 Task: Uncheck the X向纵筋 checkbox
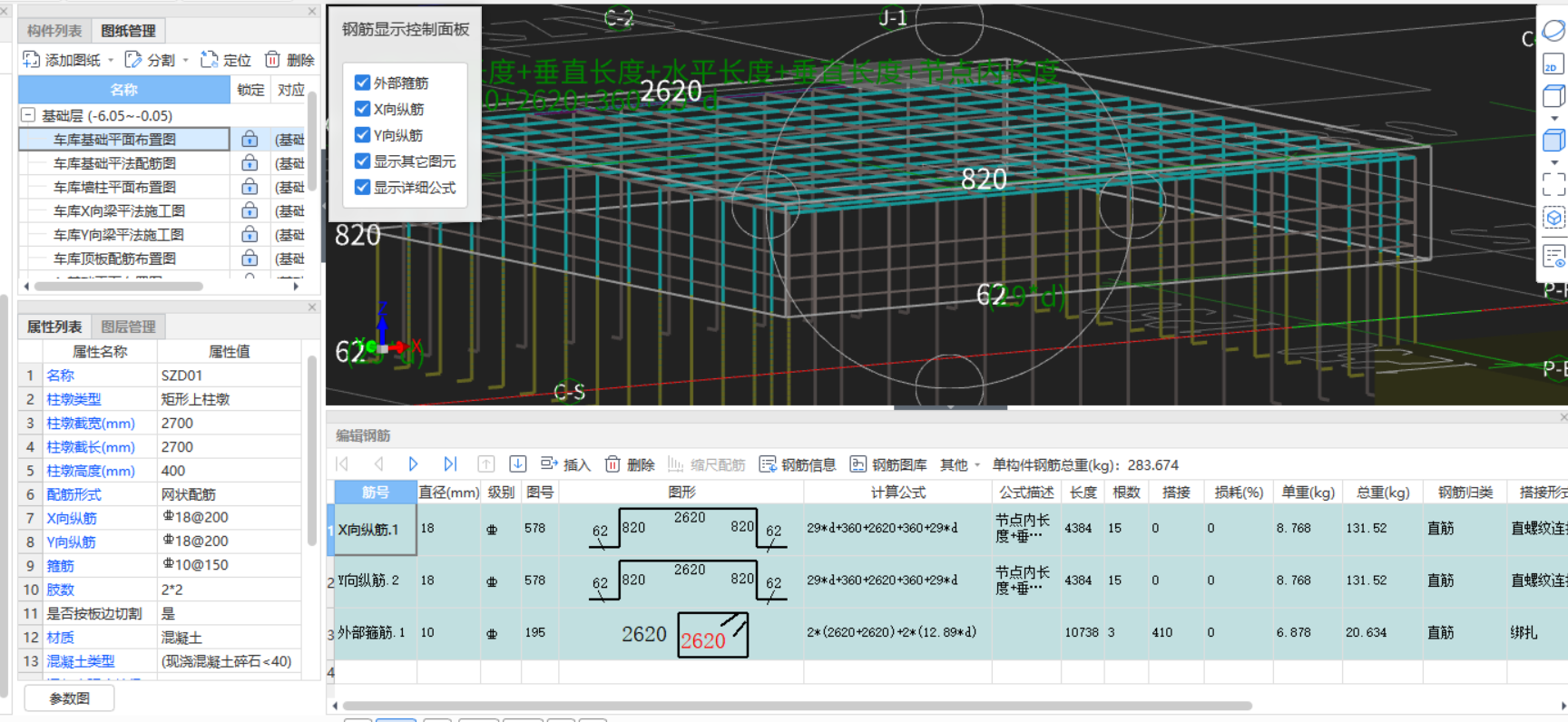pyautogui.click(x=362, y=109)
